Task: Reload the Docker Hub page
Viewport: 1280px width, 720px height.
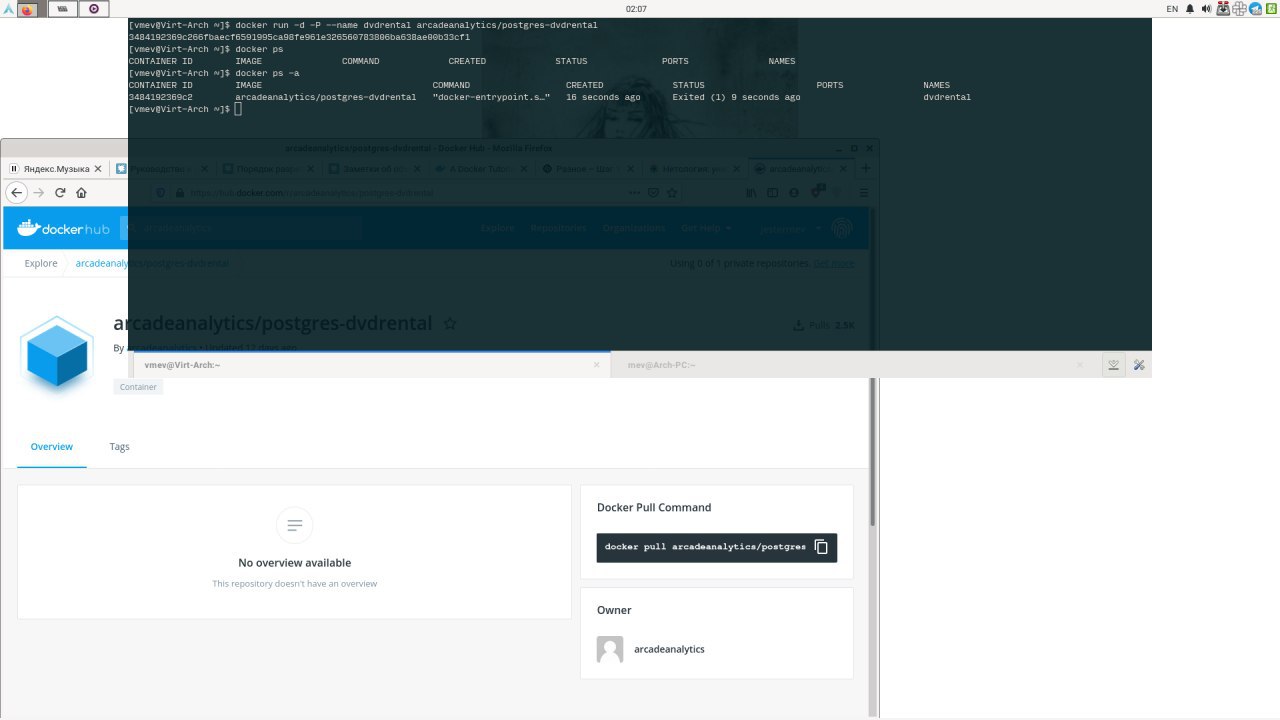Action: 60,193
